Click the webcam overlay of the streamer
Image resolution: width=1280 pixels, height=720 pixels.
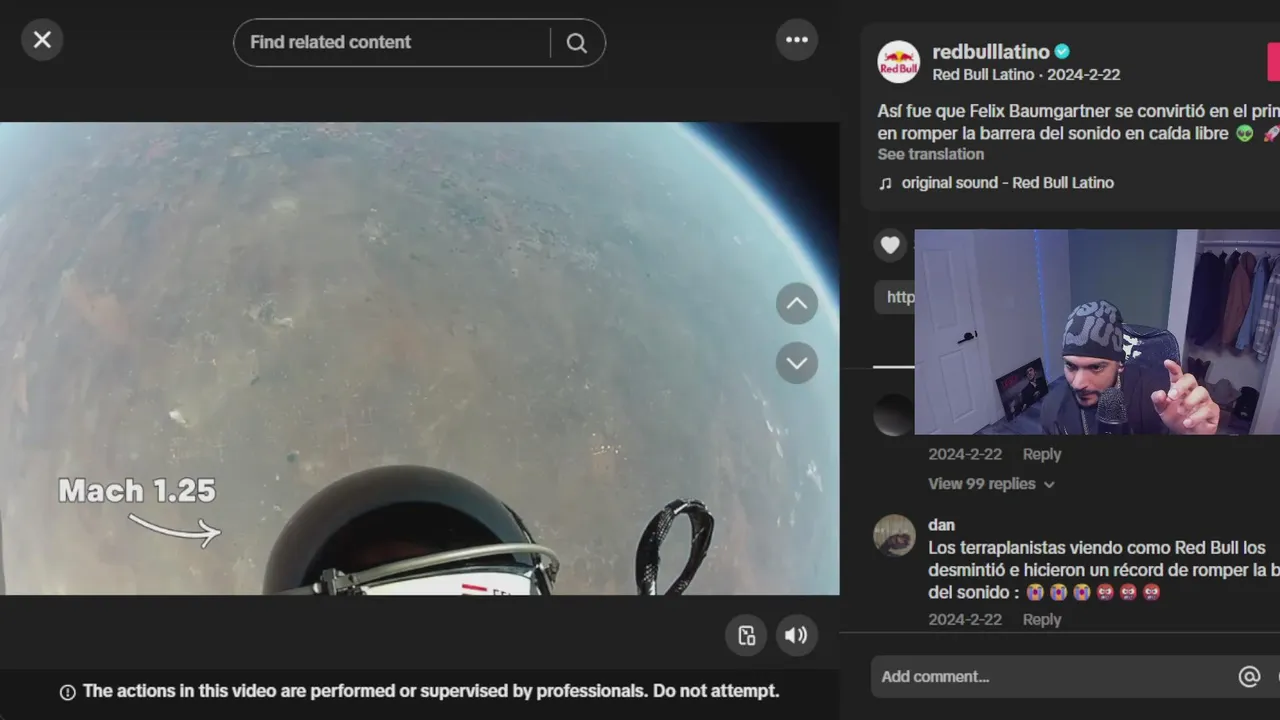[x=1097, y=332]
